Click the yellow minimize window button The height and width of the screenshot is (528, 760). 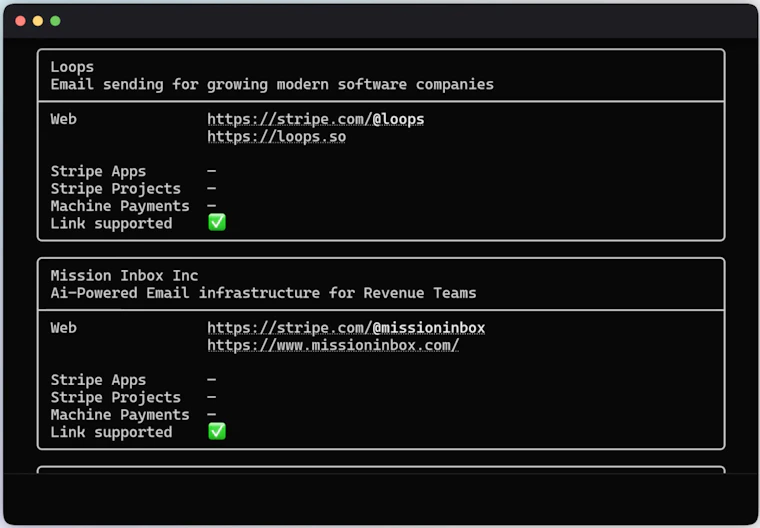point(38,21)
